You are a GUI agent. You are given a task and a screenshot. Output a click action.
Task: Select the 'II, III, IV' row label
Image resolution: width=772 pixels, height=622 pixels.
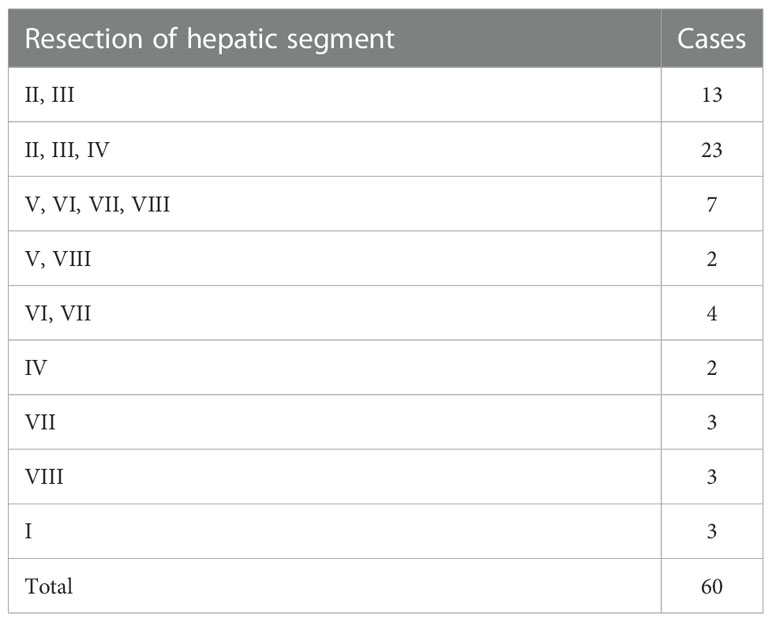[x=67, y=150]
